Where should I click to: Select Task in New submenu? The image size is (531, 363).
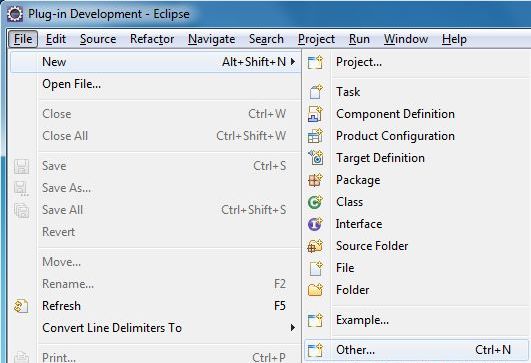click(x=416, y=92)
